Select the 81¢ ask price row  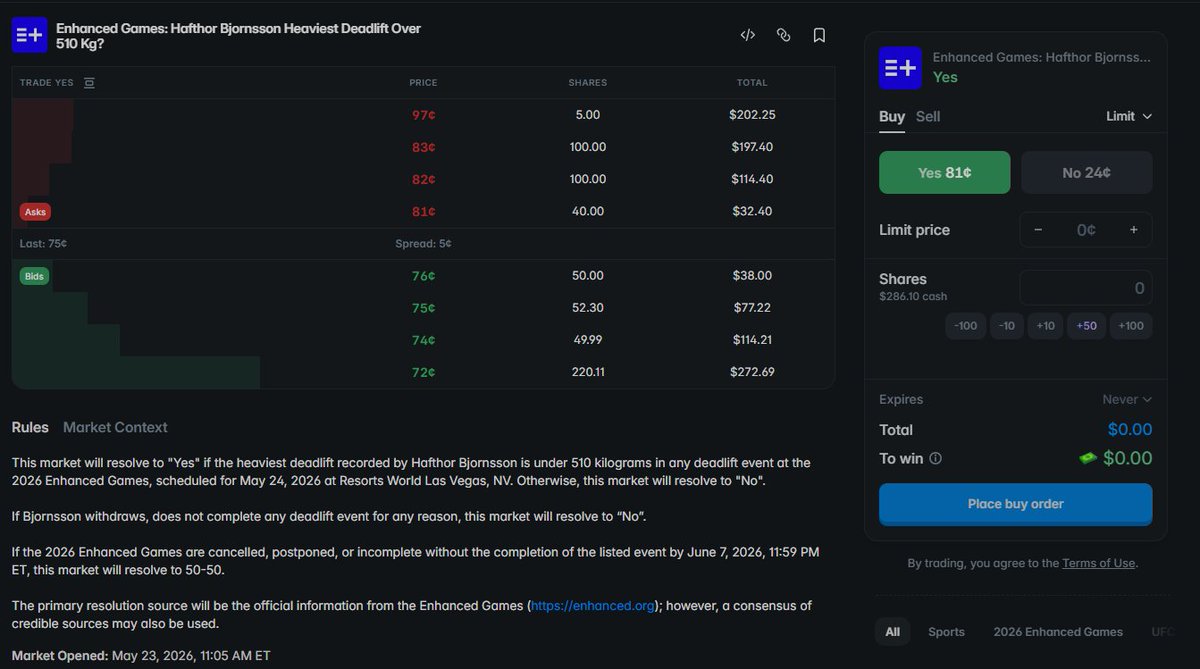coord(423,211)
